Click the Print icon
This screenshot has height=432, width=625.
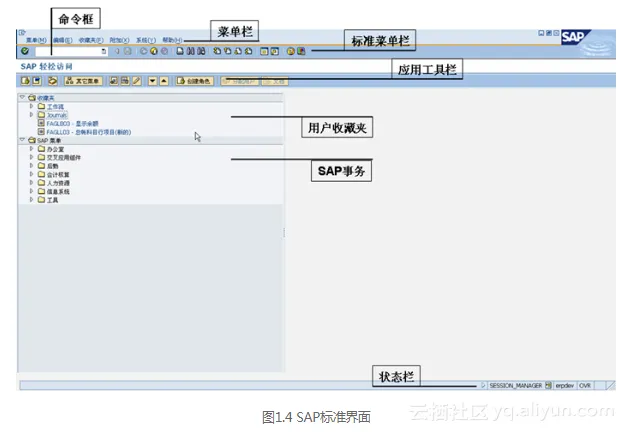point(180,51)
